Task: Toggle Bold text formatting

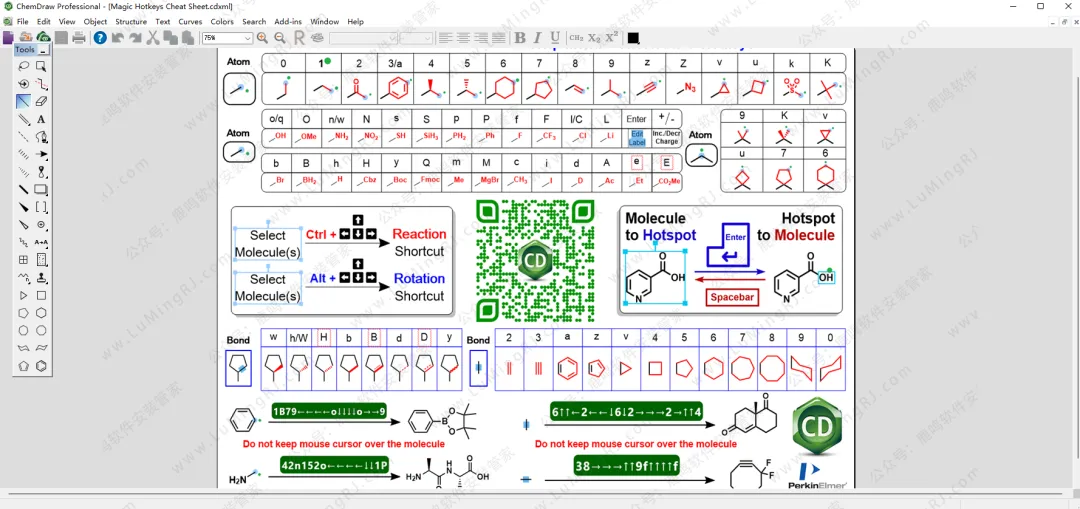Action: [520, 38]
